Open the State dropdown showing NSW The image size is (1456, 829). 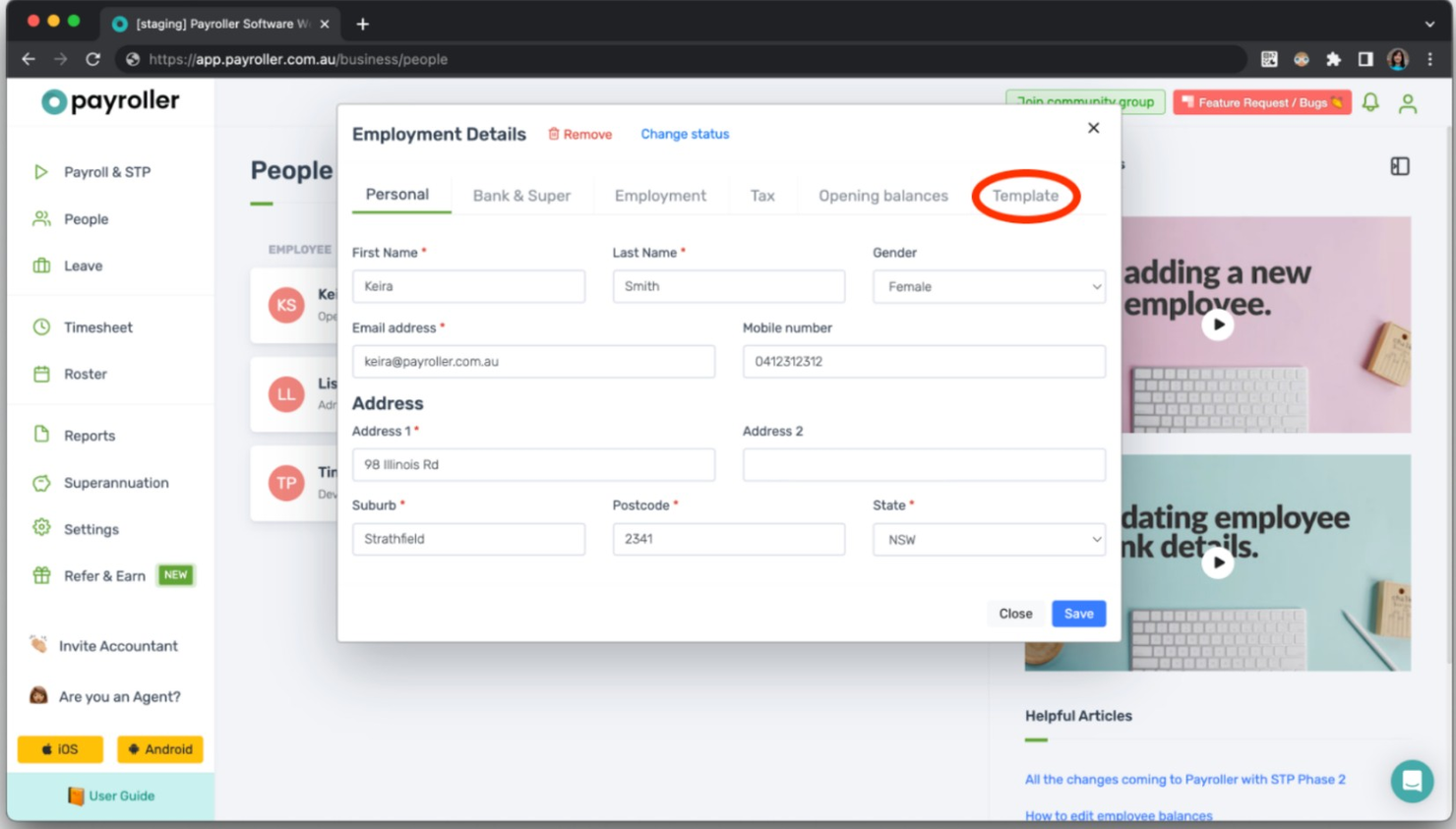(988, 539)
